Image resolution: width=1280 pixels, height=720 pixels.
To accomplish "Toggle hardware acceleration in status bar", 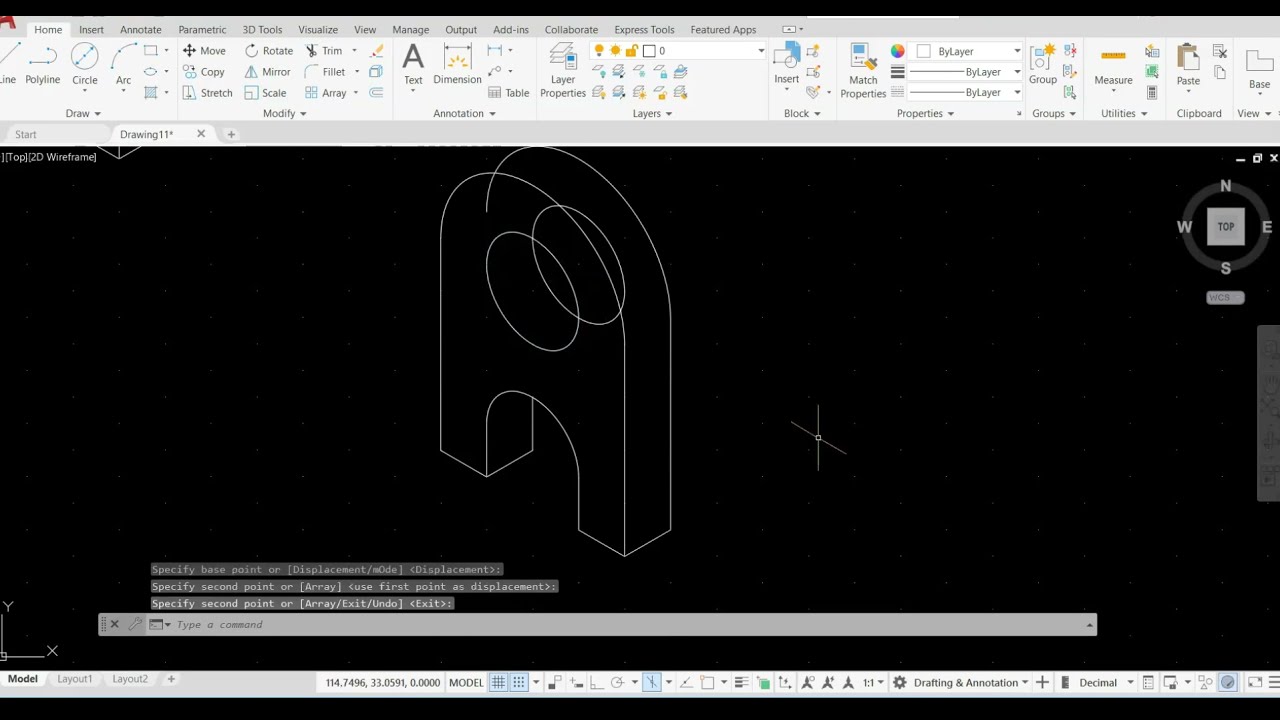I will click(x=1228, y=683).
